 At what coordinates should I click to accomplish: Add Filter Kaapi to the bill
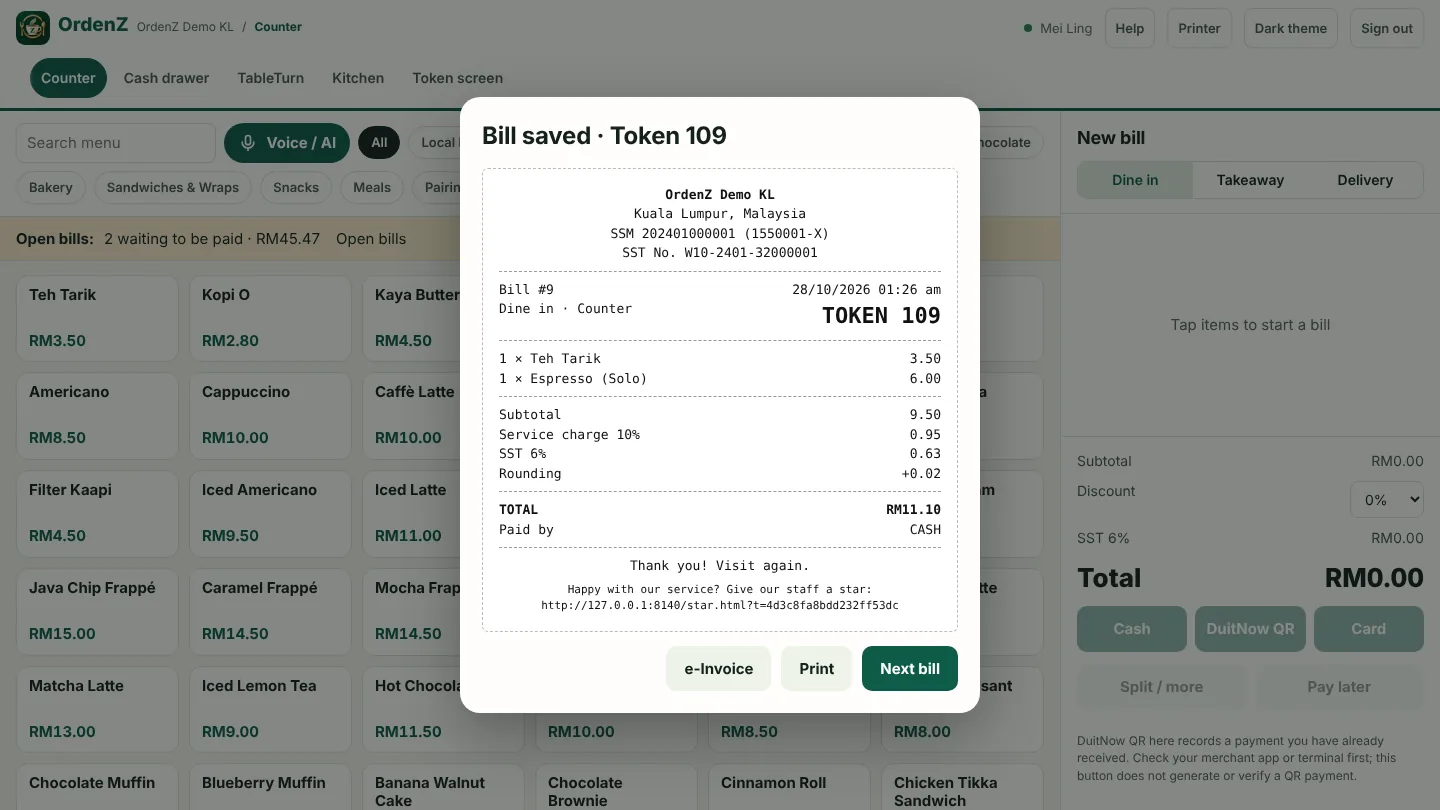[x=97, y=514]
